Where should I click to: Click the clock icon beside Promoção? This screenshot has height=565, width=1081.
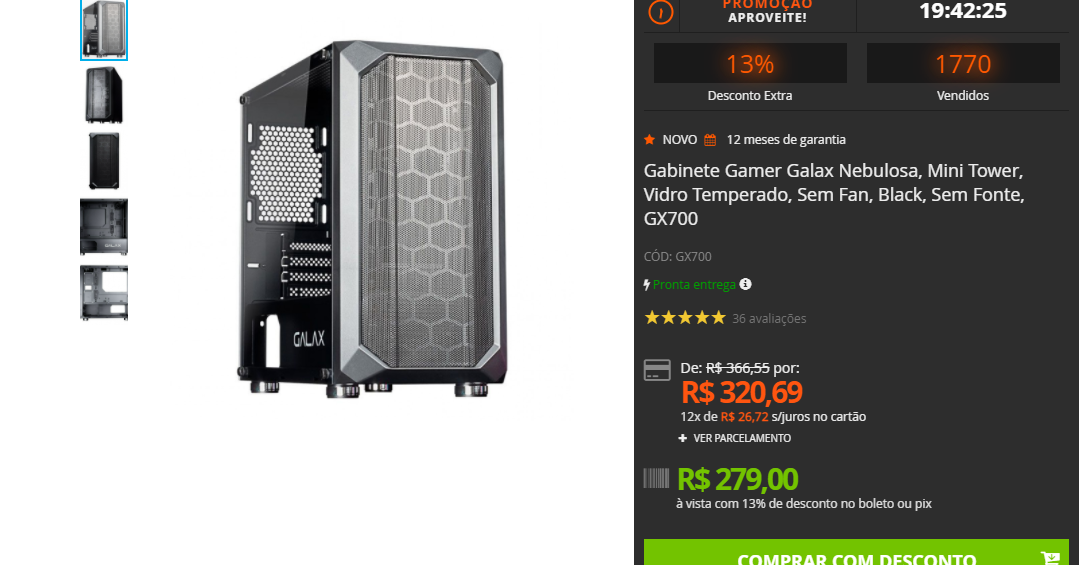point(660,12)
